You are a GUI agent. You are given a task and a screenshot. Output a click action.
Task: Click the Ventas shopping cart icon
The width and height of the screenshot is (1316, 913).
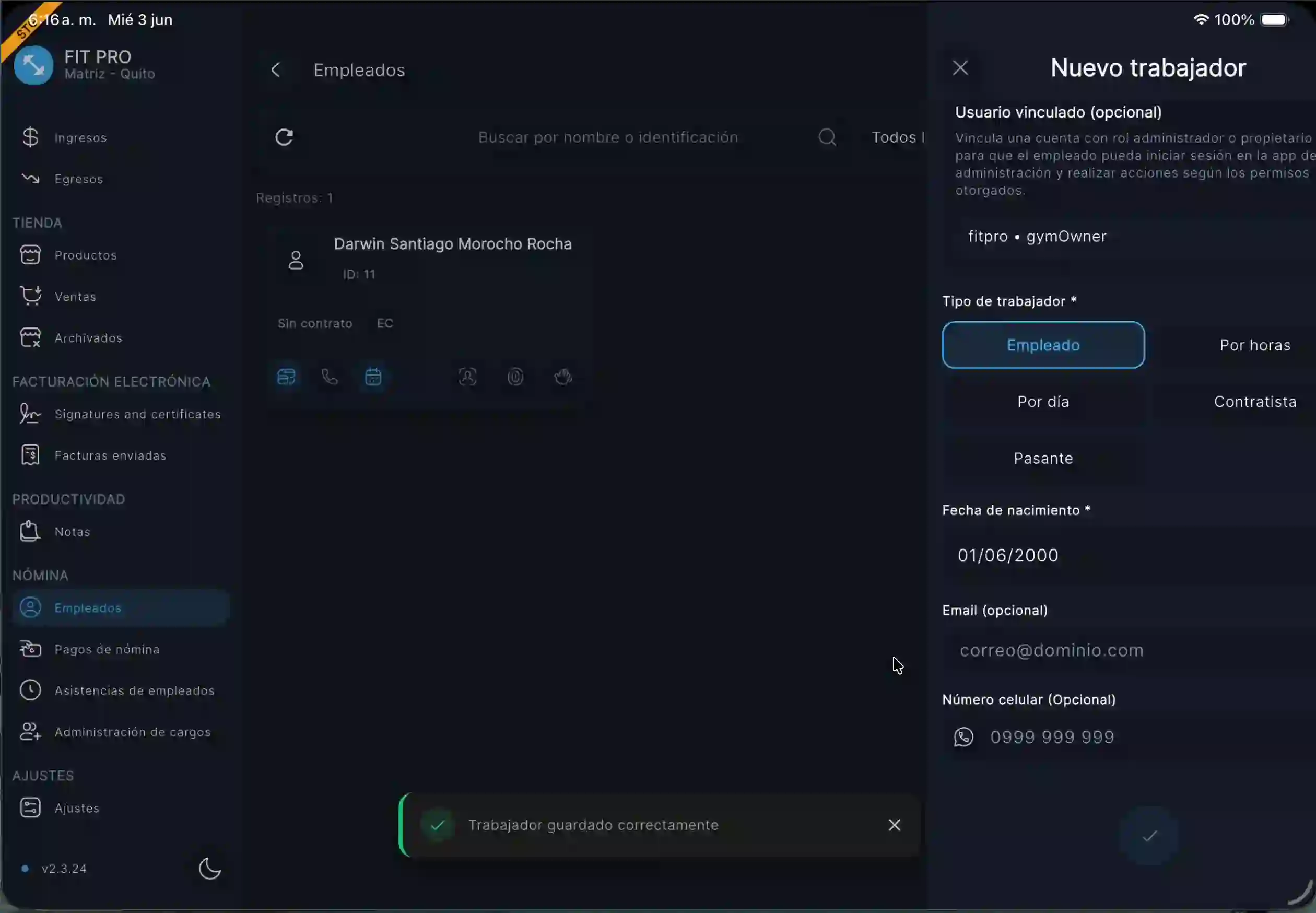point(30,296)
